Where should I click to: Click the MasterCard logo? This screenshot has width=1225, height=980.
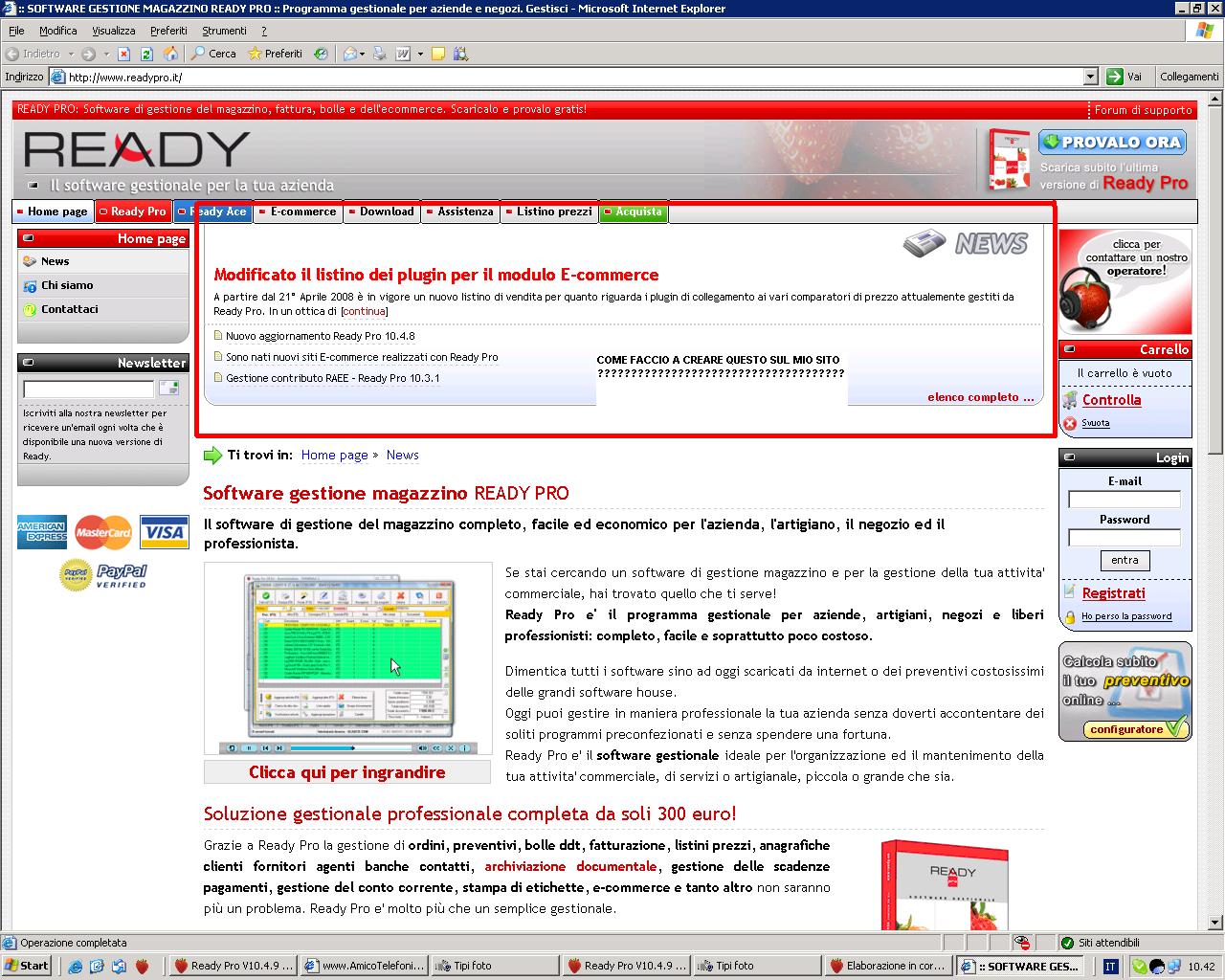tap(103, 532)
